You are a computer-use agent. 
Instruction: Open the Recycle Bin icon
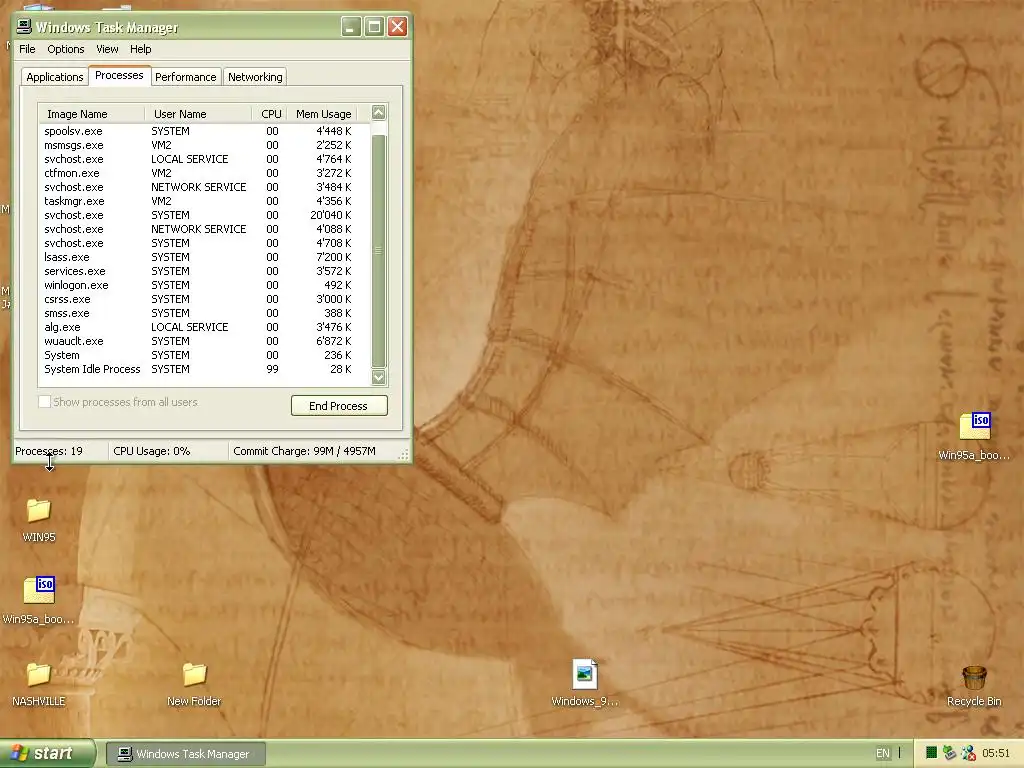tap(974, 678)
